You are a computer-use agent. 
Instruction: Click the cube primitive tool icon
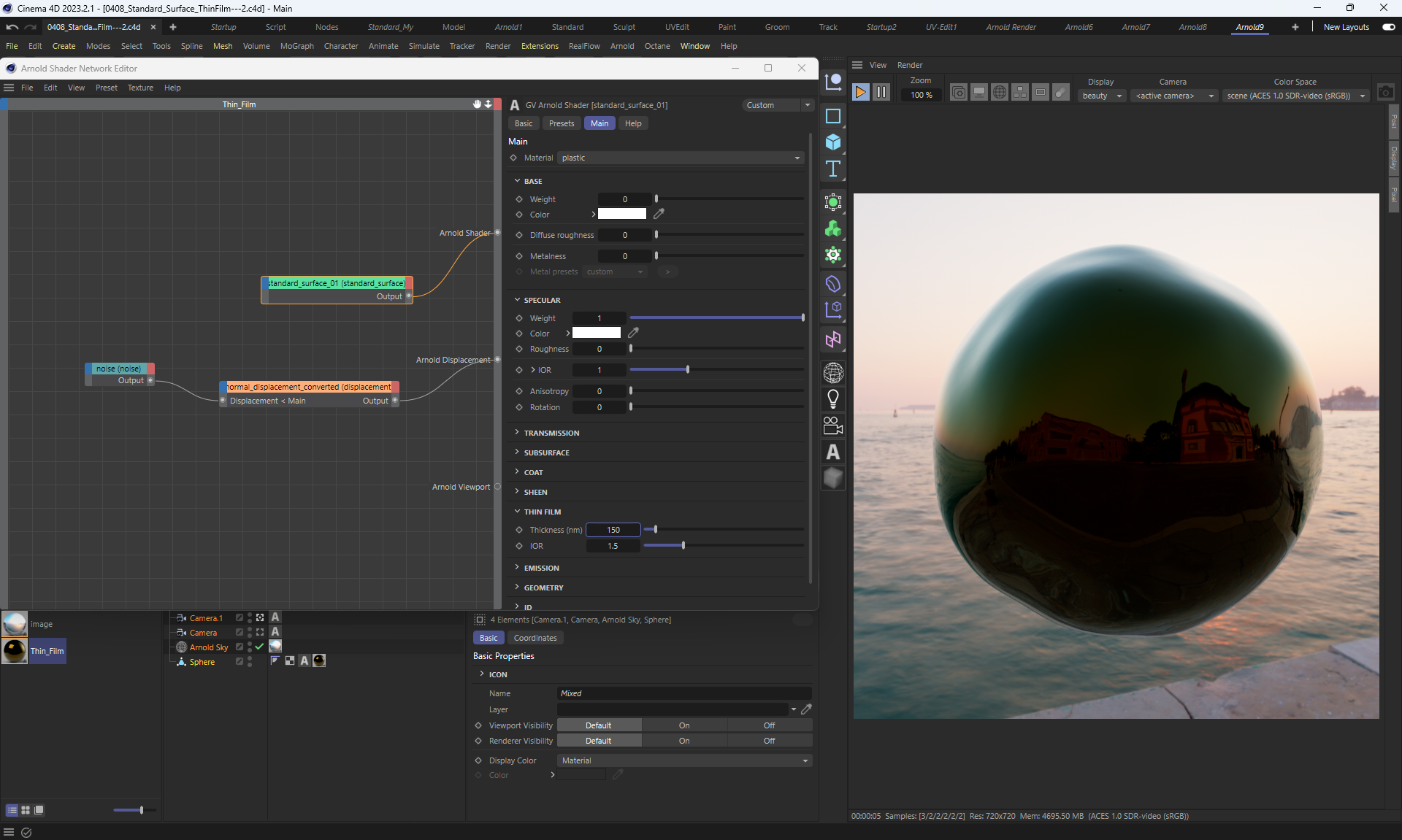click(x=833, y=142)
